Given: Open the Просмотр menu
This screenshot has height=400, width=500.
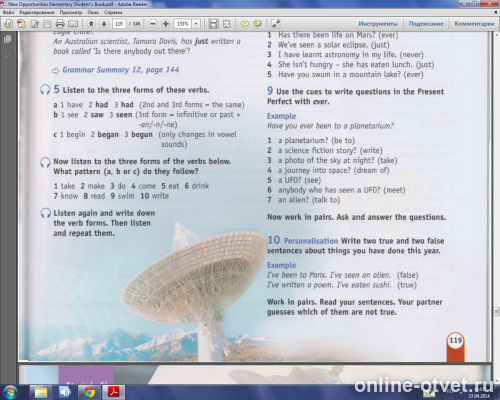Looking at the screenshot, I should tap(71, 12).
